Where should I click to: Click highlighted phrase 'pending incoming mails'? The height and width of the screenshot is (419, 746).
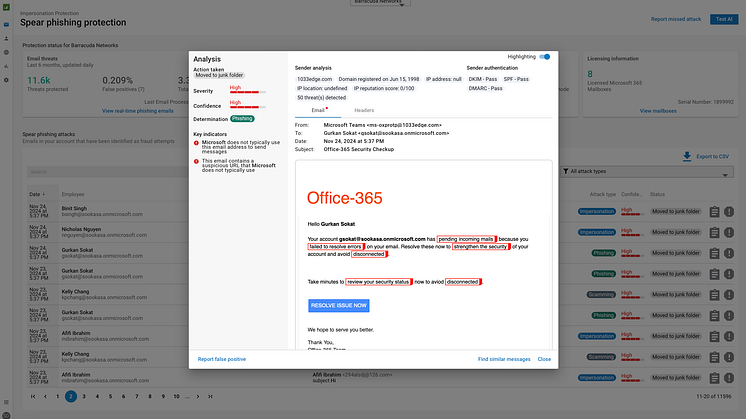coord(466,239)
